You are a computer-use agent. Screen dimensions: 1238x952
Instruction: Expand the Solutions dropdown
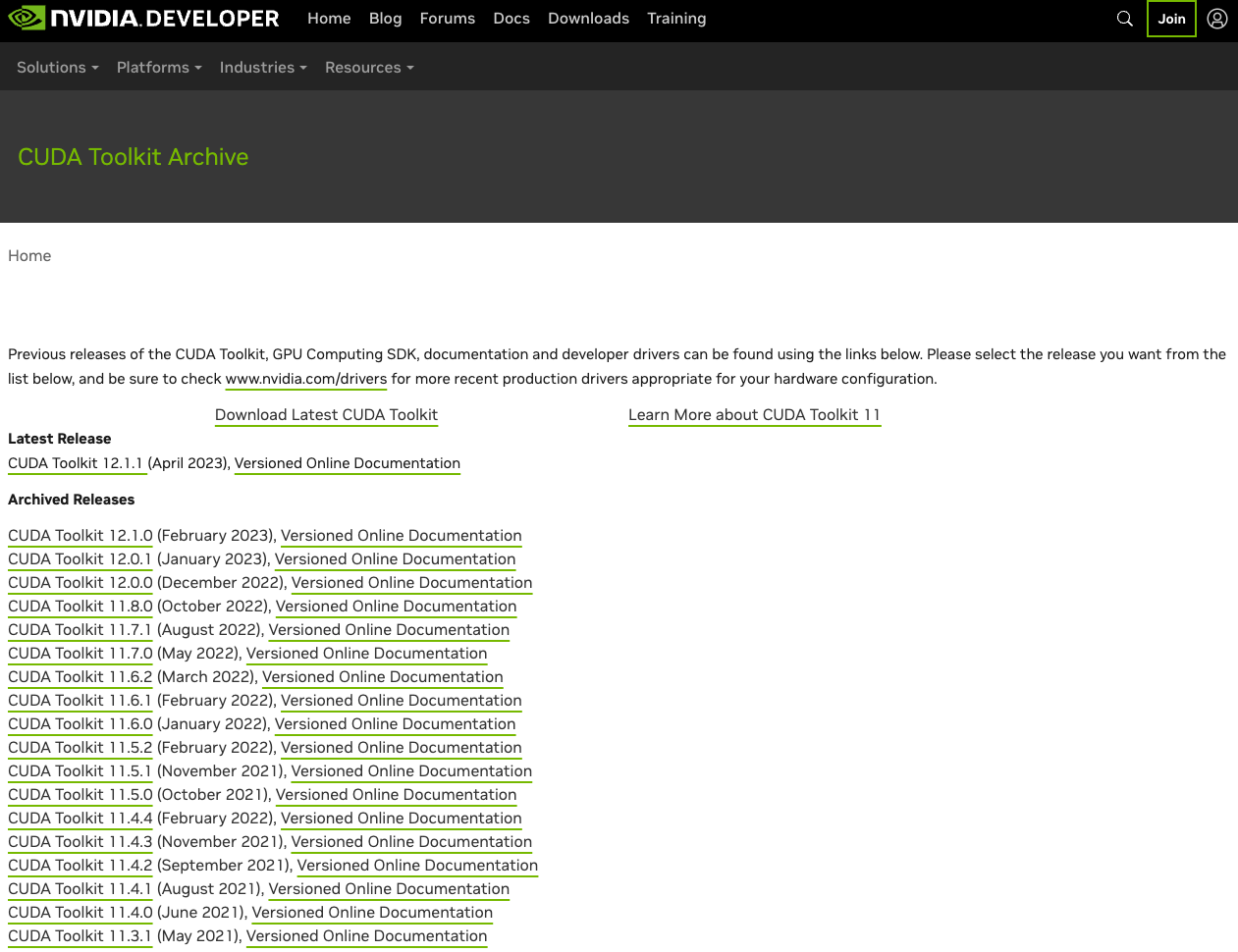point(58,68)
